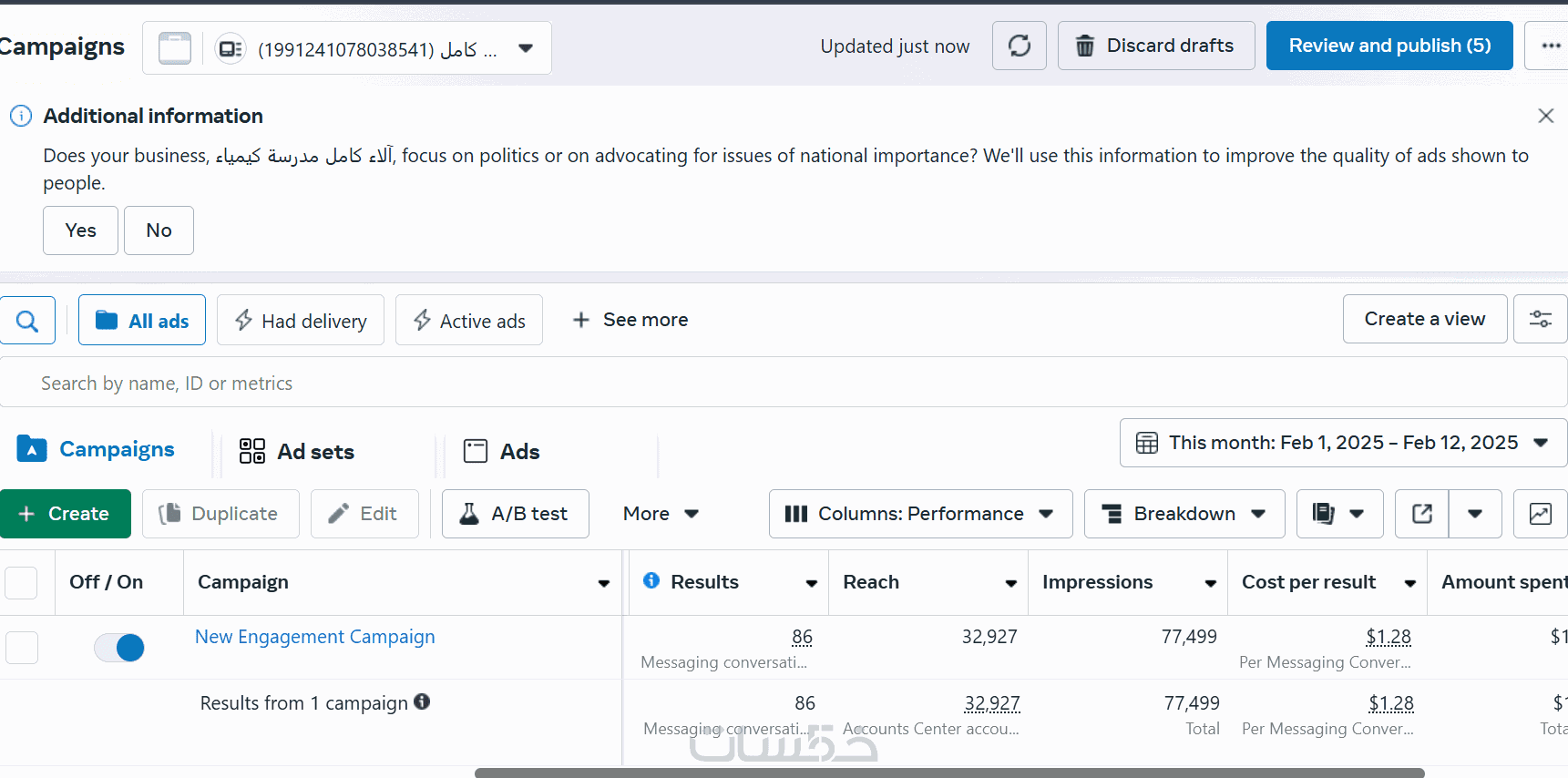Tick the select-all header checkbox

(22, 582)
